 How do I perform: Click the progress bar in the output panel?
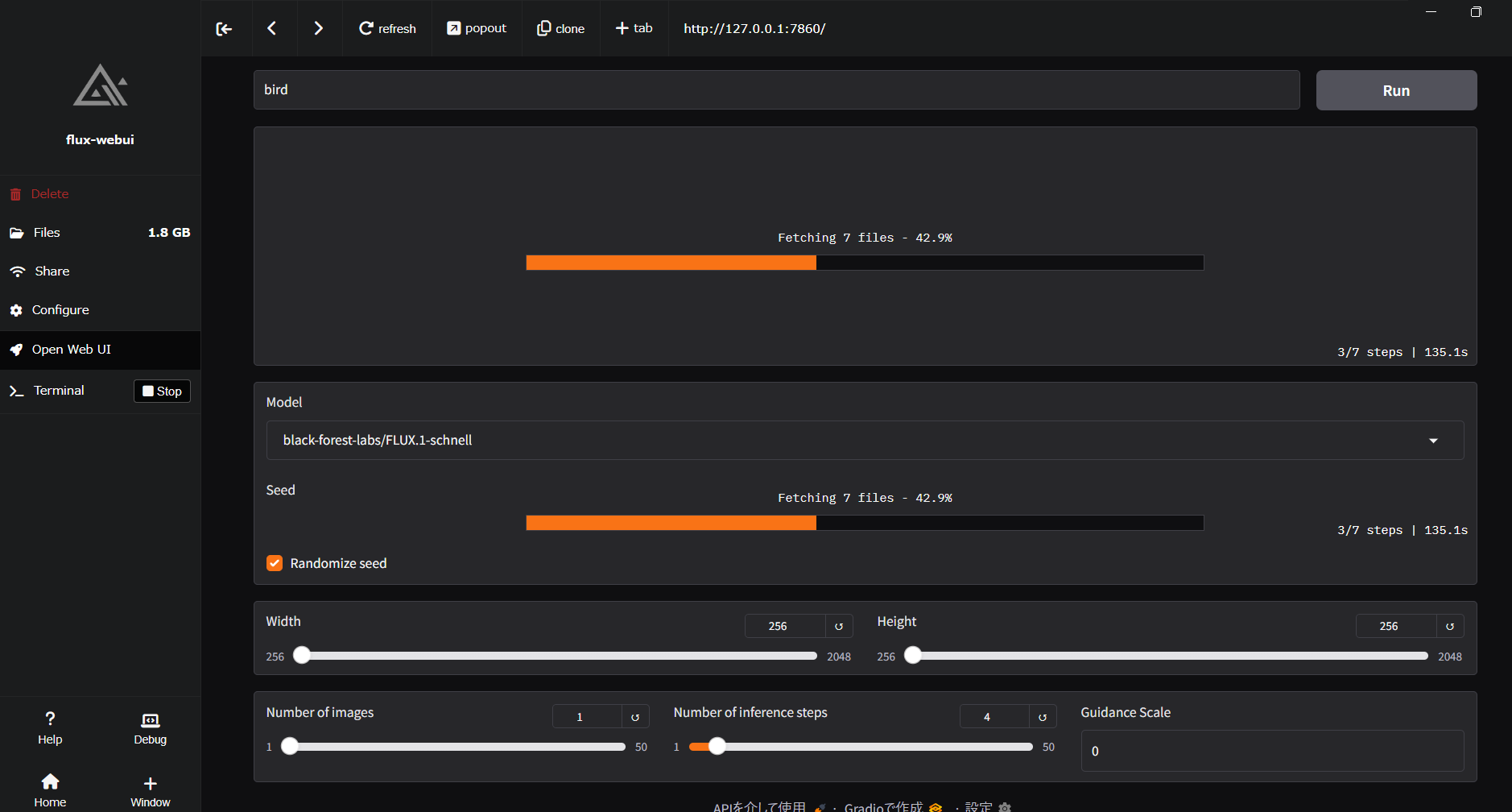865,263
